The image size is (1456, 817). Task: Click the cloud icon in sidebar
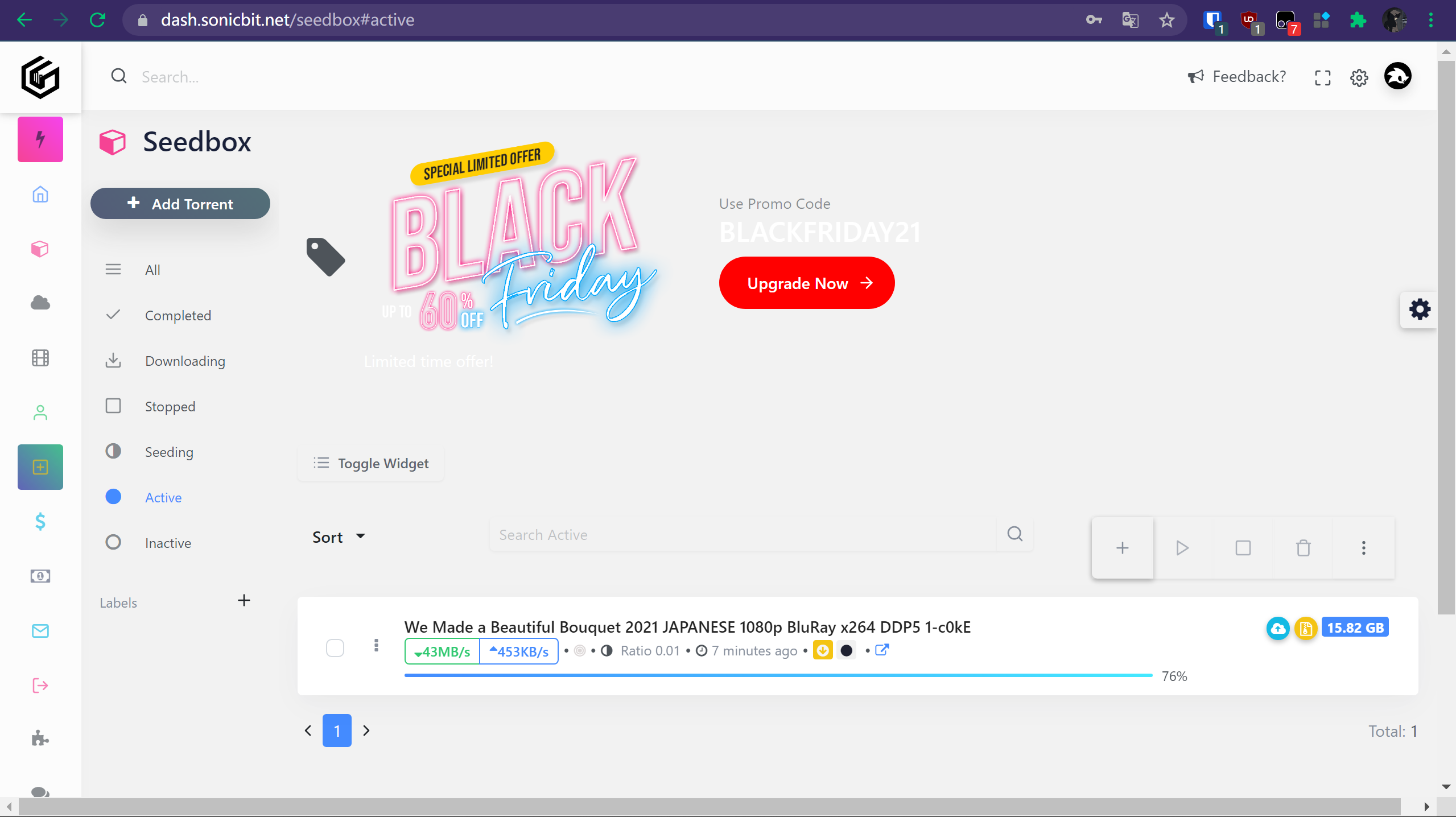click(40, 303)
